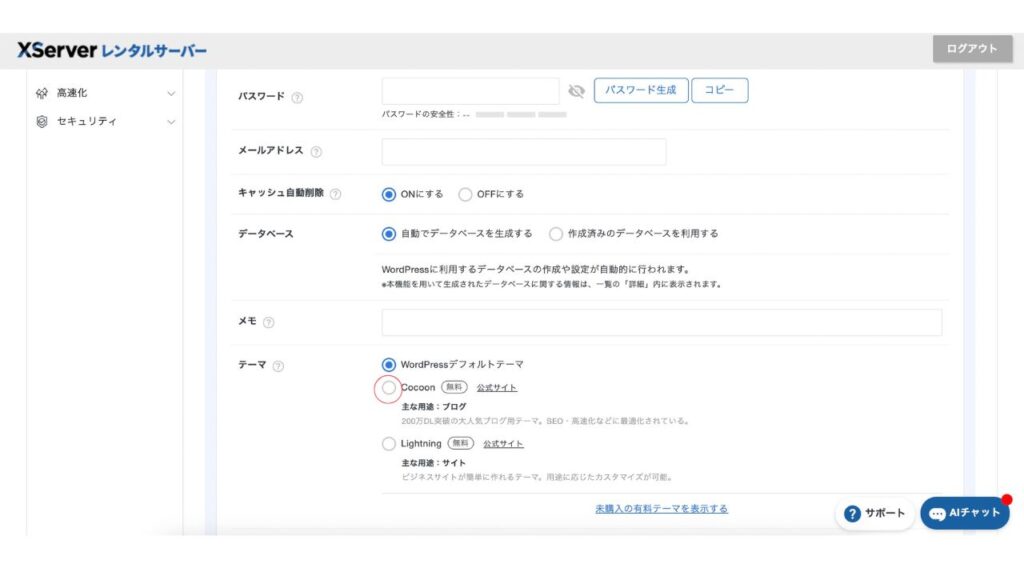Click the ログアウト button
Screen dimensions: 1024x576
tap(971, 49)
